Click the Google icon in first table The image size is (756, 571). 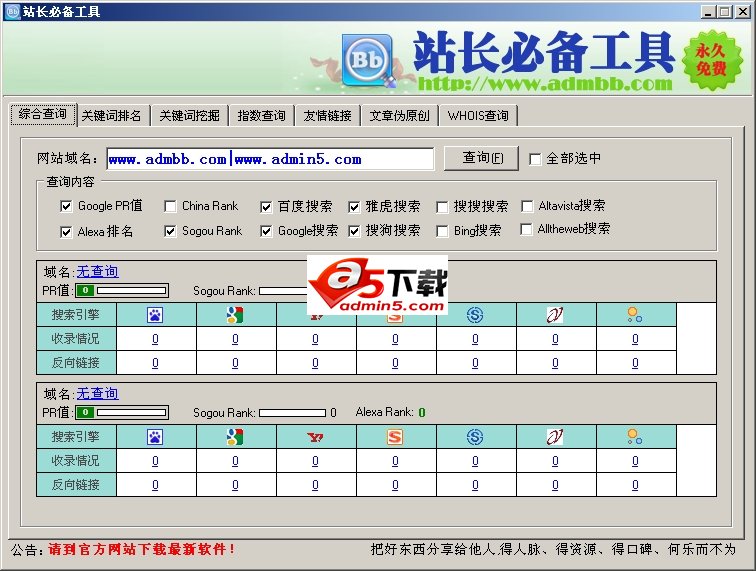[235, 315]
